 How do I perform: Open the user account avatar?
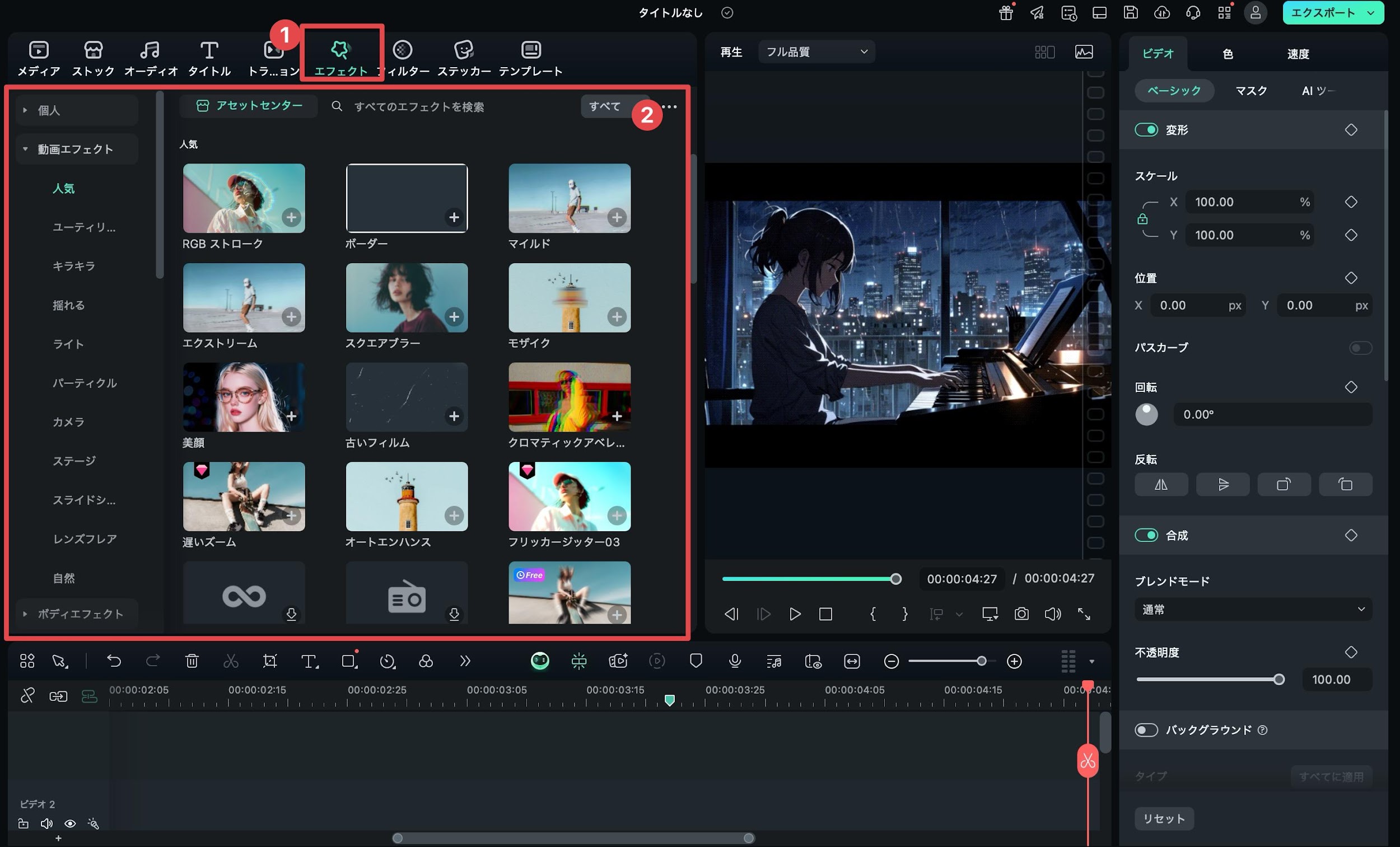pos(1256,12)
